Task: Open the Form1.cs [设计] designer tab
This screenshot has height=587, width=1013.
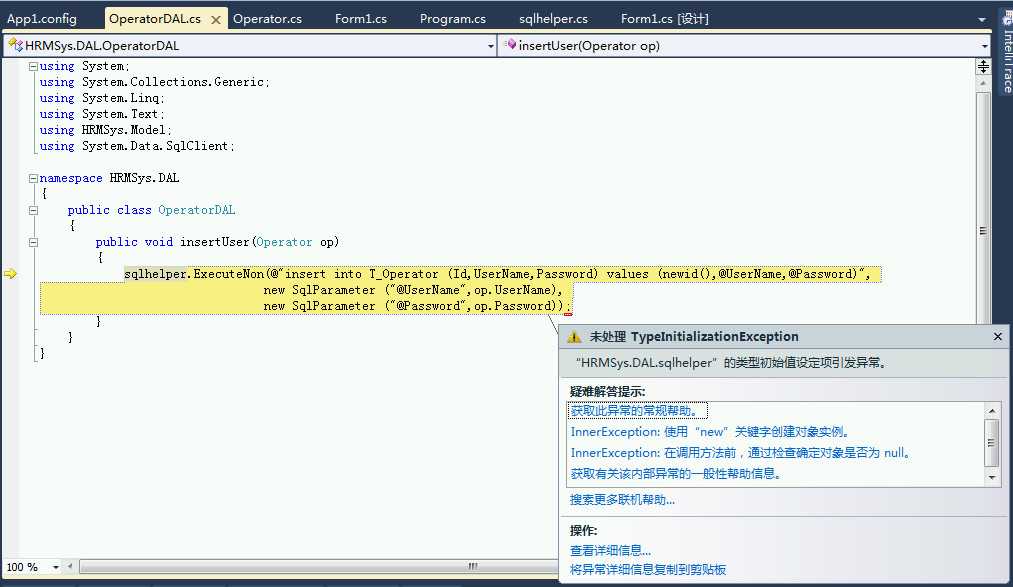Action: 665,19
